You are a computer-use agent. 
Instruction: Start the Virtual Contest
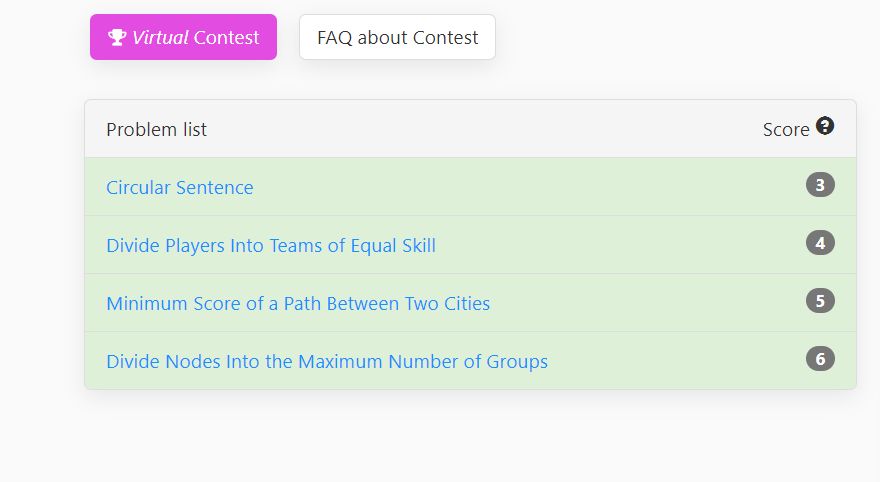pyautogui.click(x=184, y=37)
